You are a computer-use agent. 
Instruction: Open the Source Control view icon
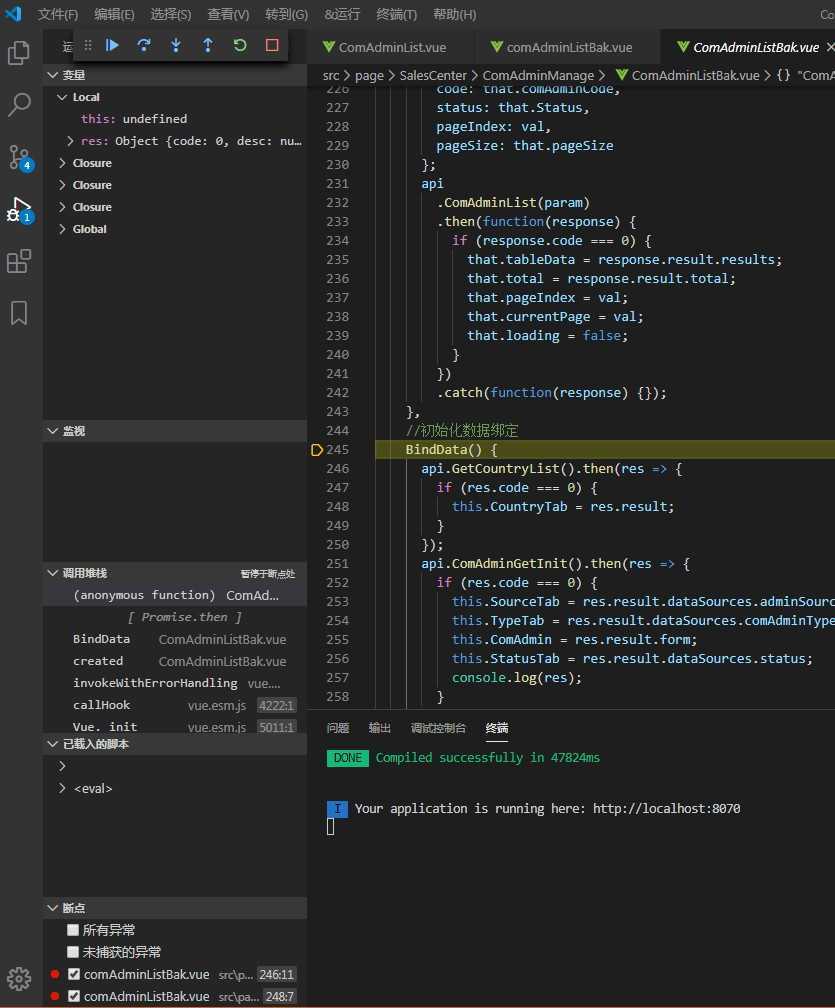coord(19,158)
